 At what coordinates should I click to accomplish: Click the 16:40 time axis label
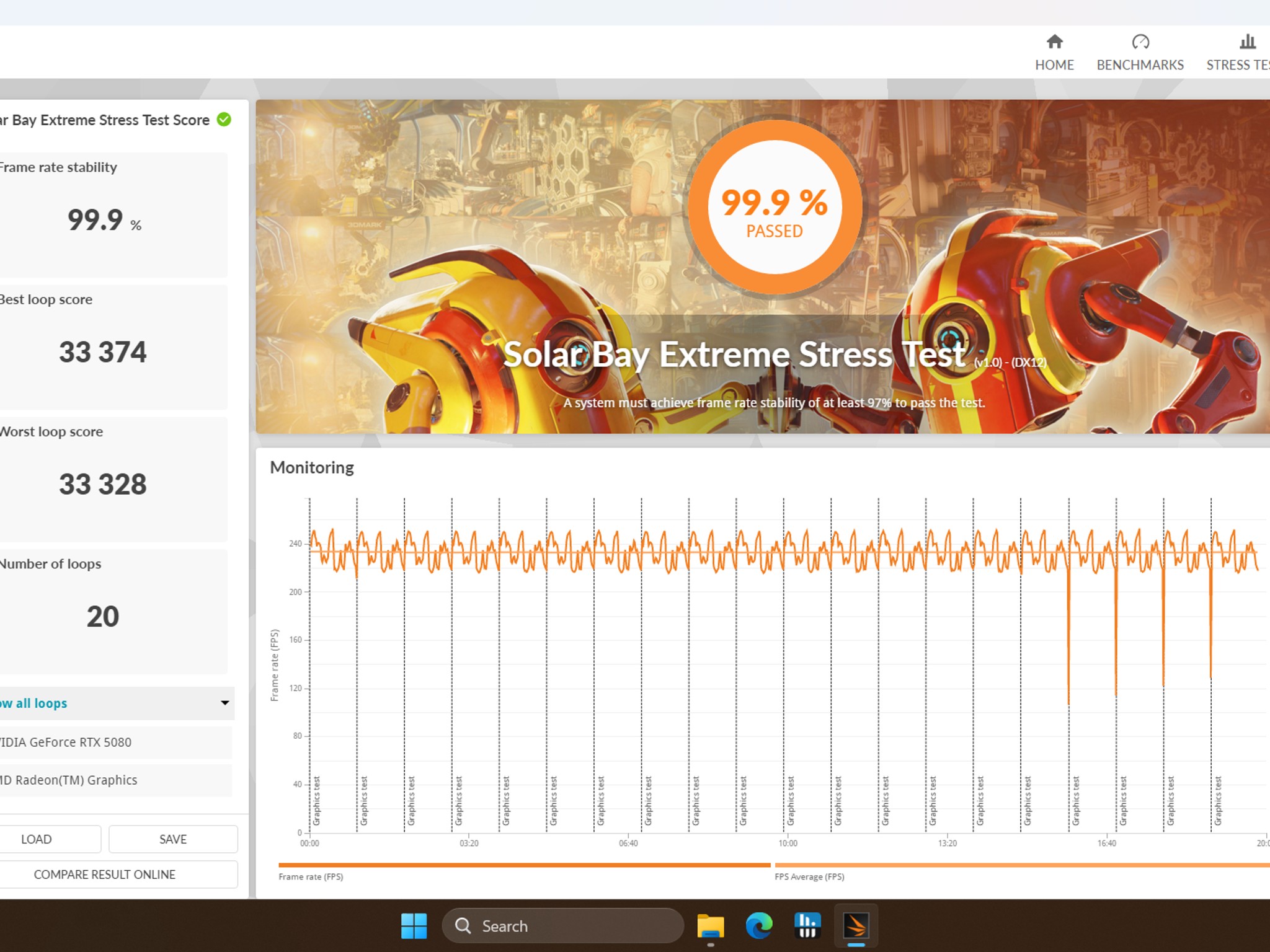click(1107, 844)
